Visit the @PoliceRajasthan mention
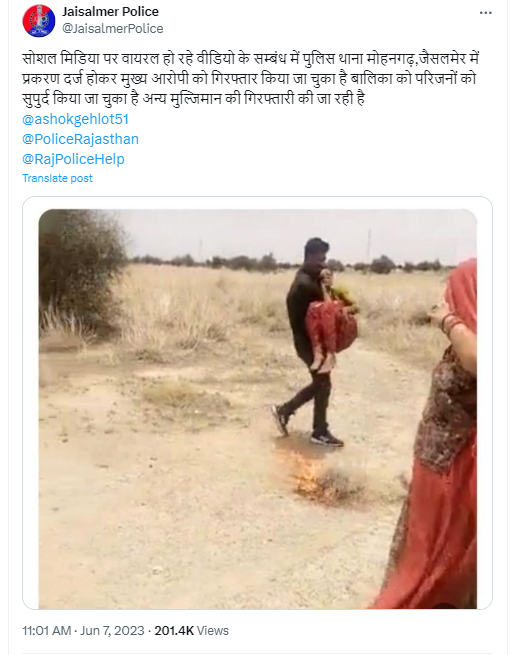The image size is (518, 655). [x=80, y=139]
